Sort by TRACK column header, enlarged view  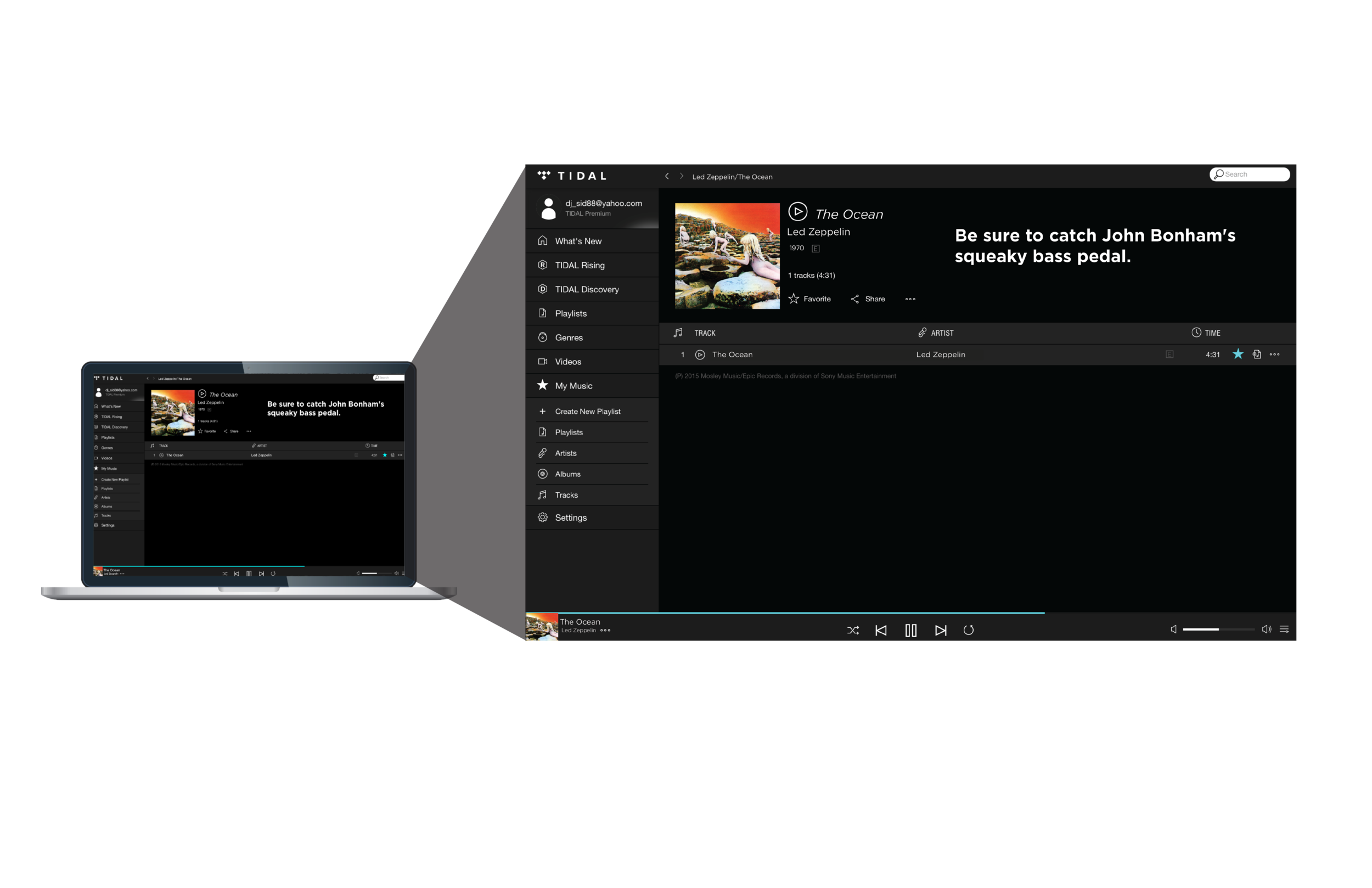coord(705,333)
